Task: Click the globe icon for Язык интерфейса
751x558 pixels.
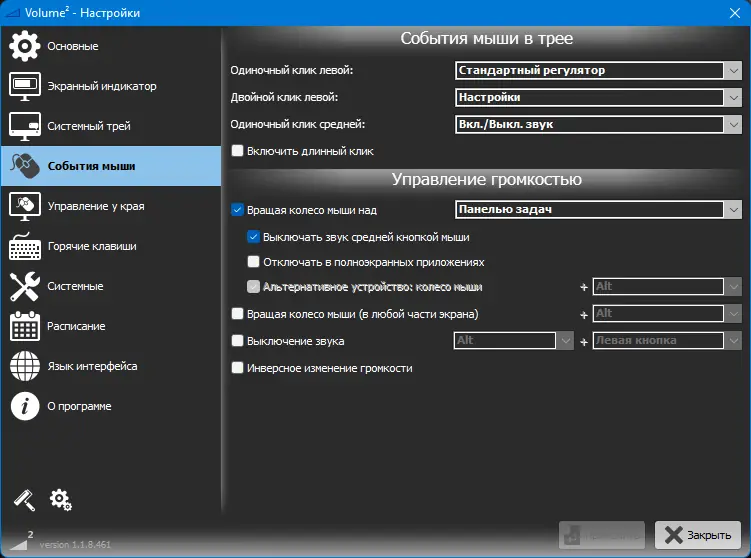Action: (24, 366)
